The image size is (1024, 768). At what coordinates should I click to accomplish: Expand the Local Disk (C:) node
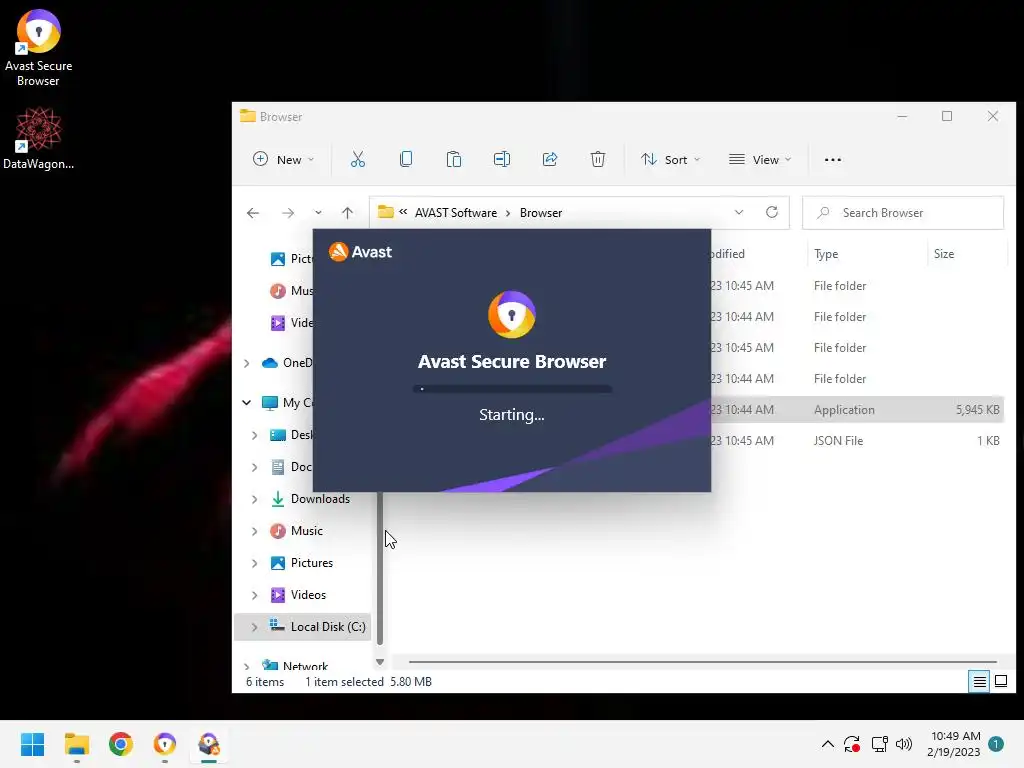(254, 627)
